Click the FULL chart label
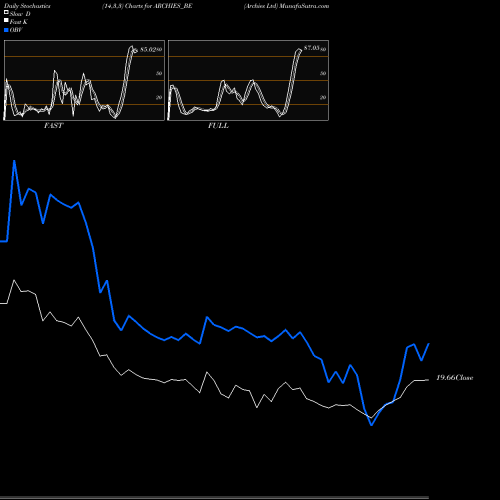 tap(218, 126)
